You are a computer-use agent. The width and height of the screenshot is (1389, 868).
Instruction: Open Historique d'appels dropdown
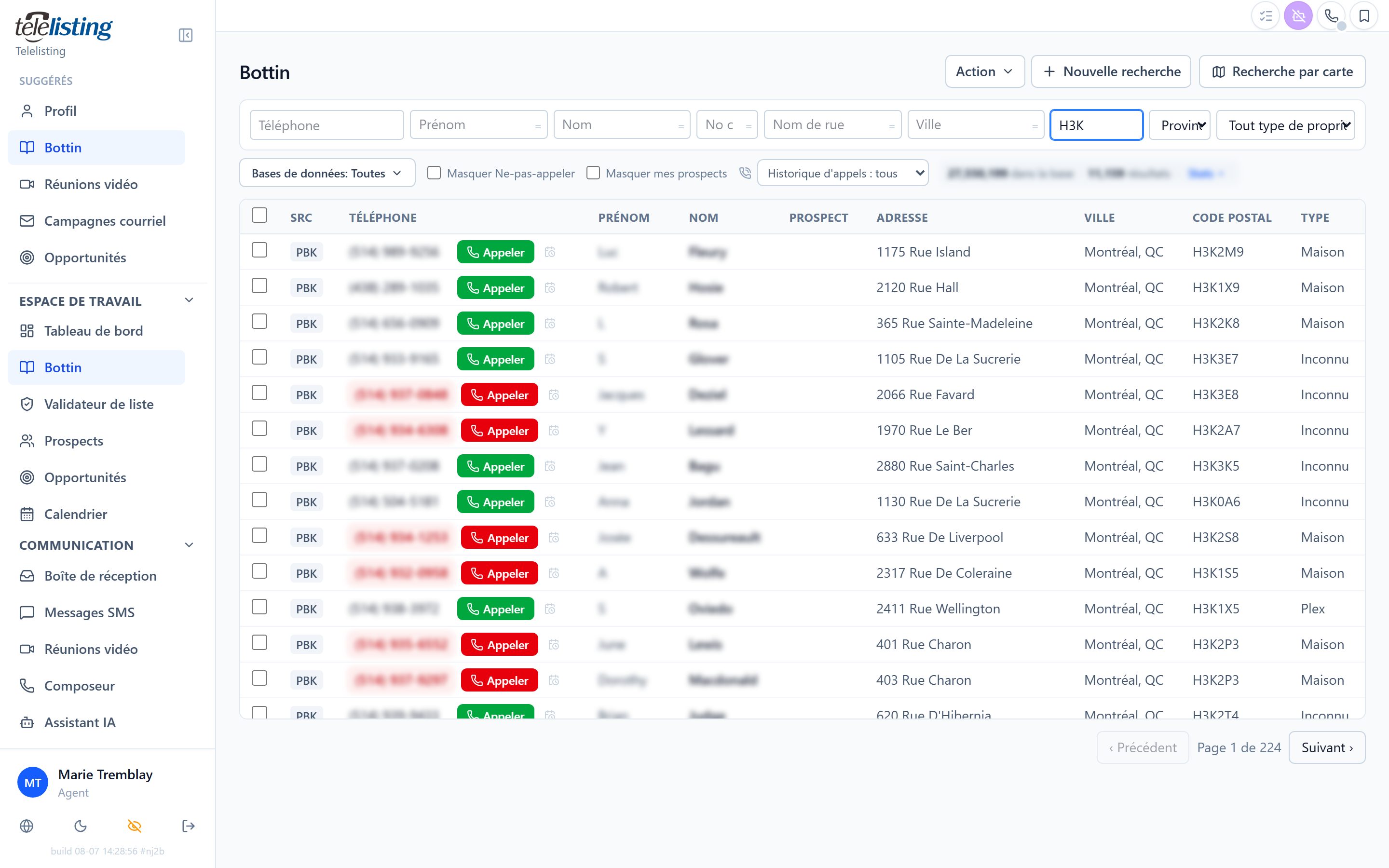pyautogui.click(x=843, y=173)
